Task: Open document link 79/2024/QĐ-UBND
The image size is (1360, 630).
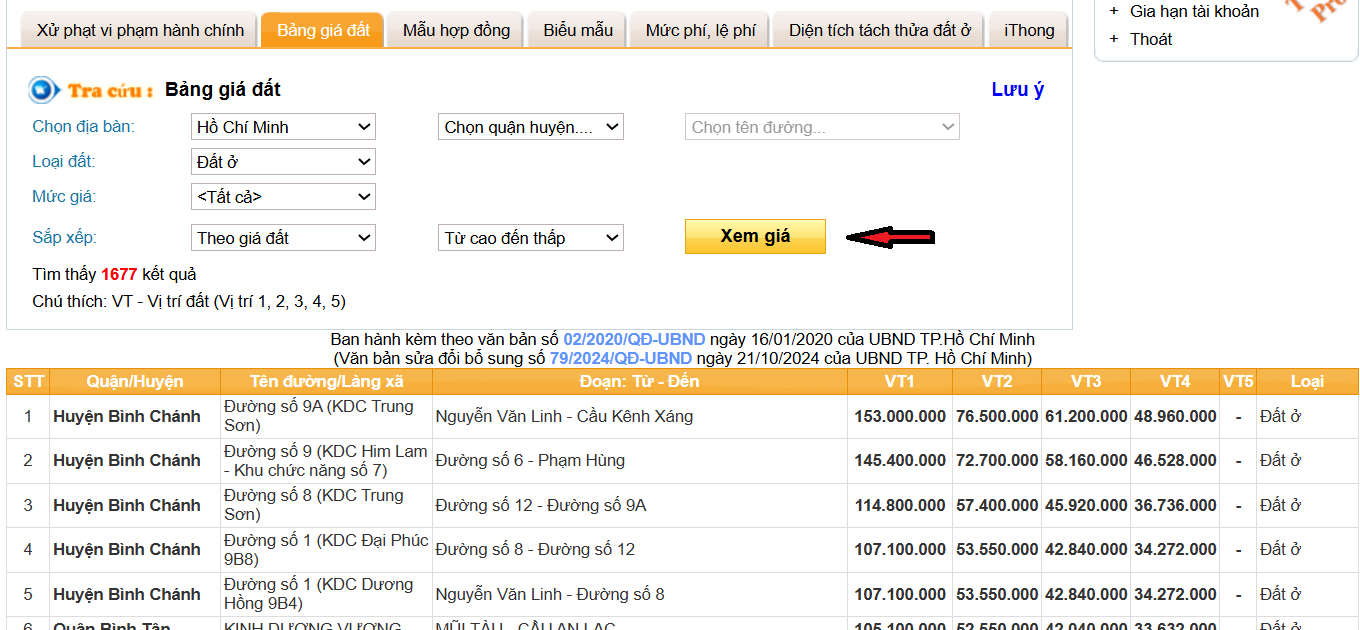Action: [620, 358]
